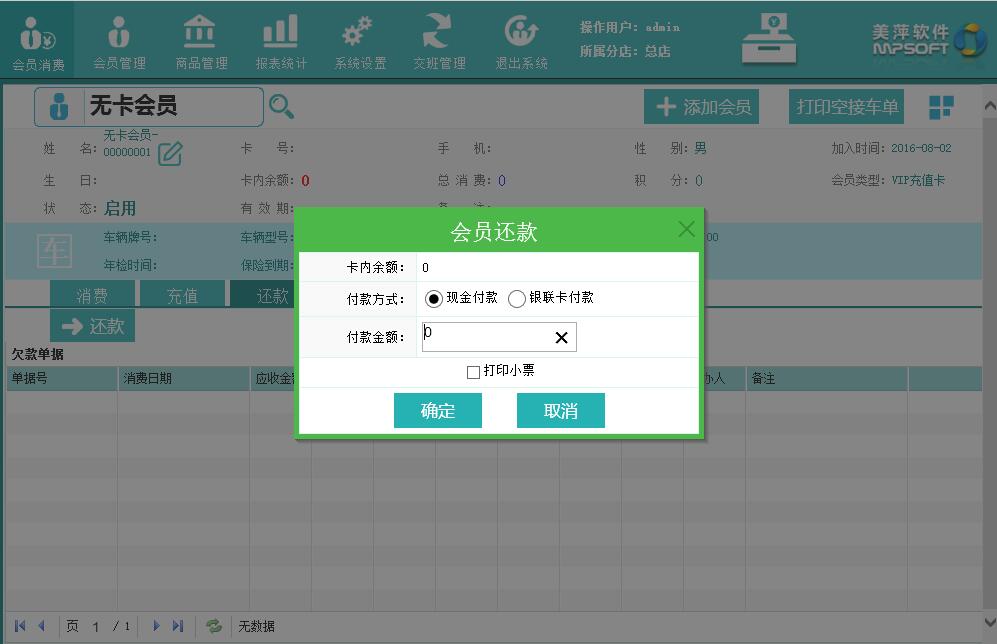The height and width of the screenshot is (644, 997).
Task: Clear the 付款金额 field with X
Action: (x=561, y=338)
